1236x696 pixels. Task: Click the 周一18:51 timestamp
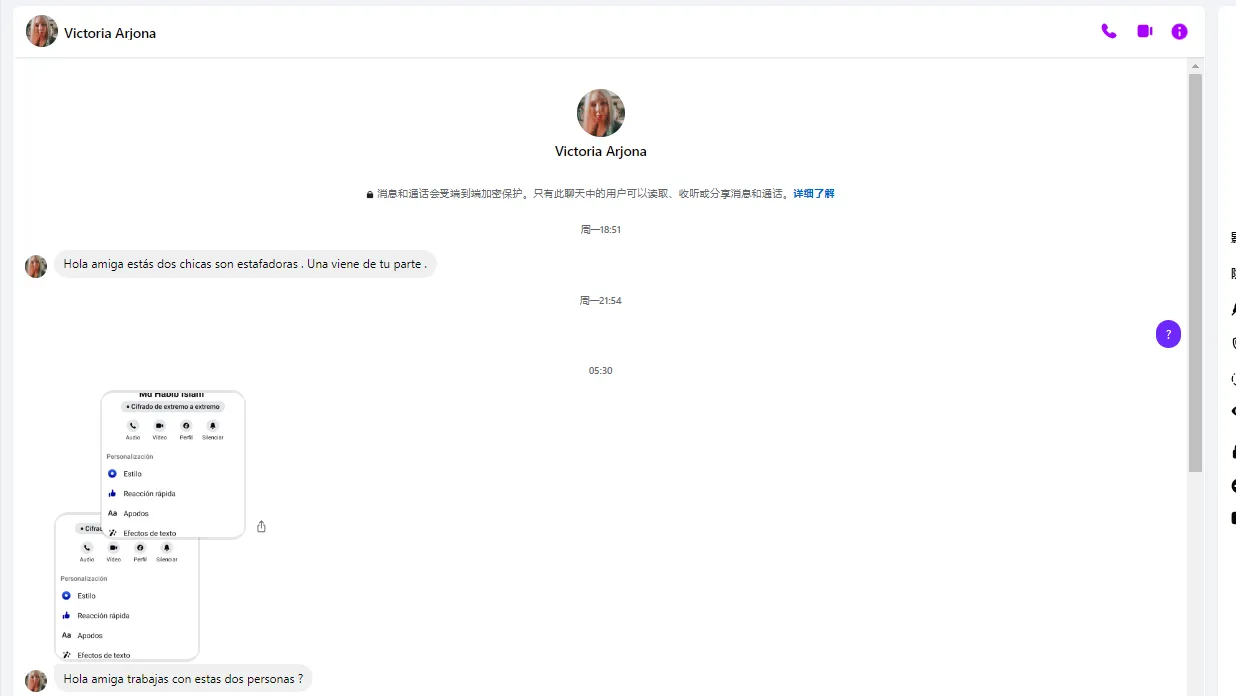pyautogui.click(x=601, y=230)
